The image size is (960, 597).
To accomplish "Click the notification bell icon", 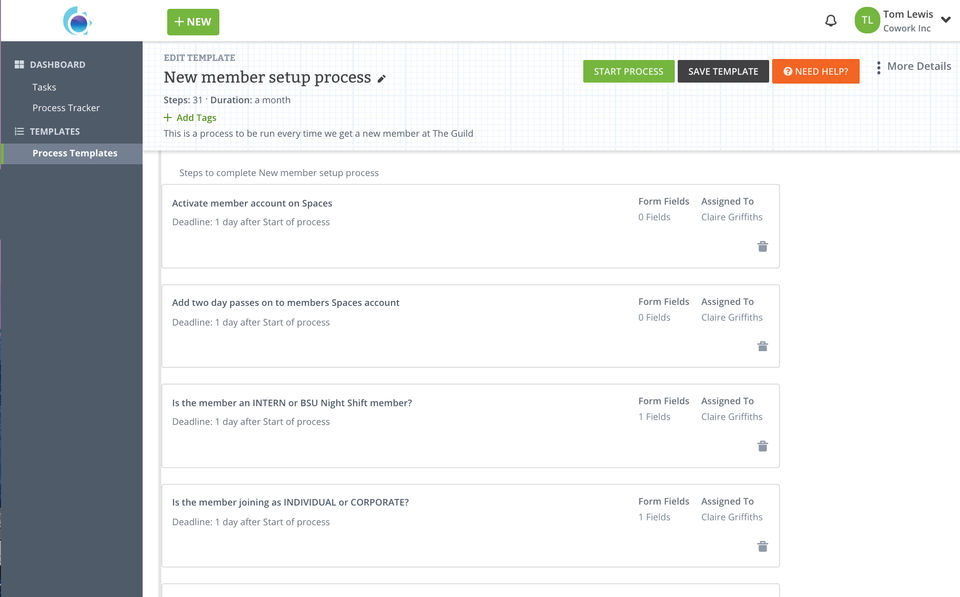I will tap(830, 21).
